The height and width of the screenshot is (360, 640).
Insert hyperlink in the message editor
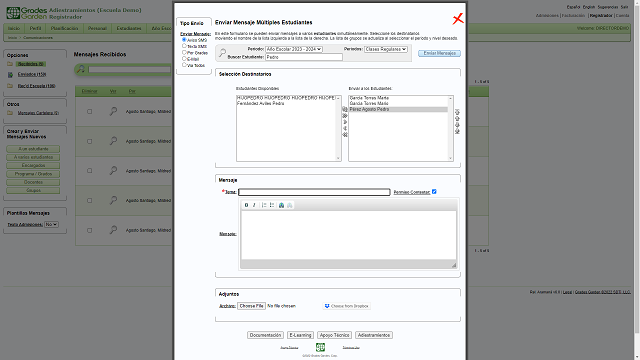click(x=281, y=205)
